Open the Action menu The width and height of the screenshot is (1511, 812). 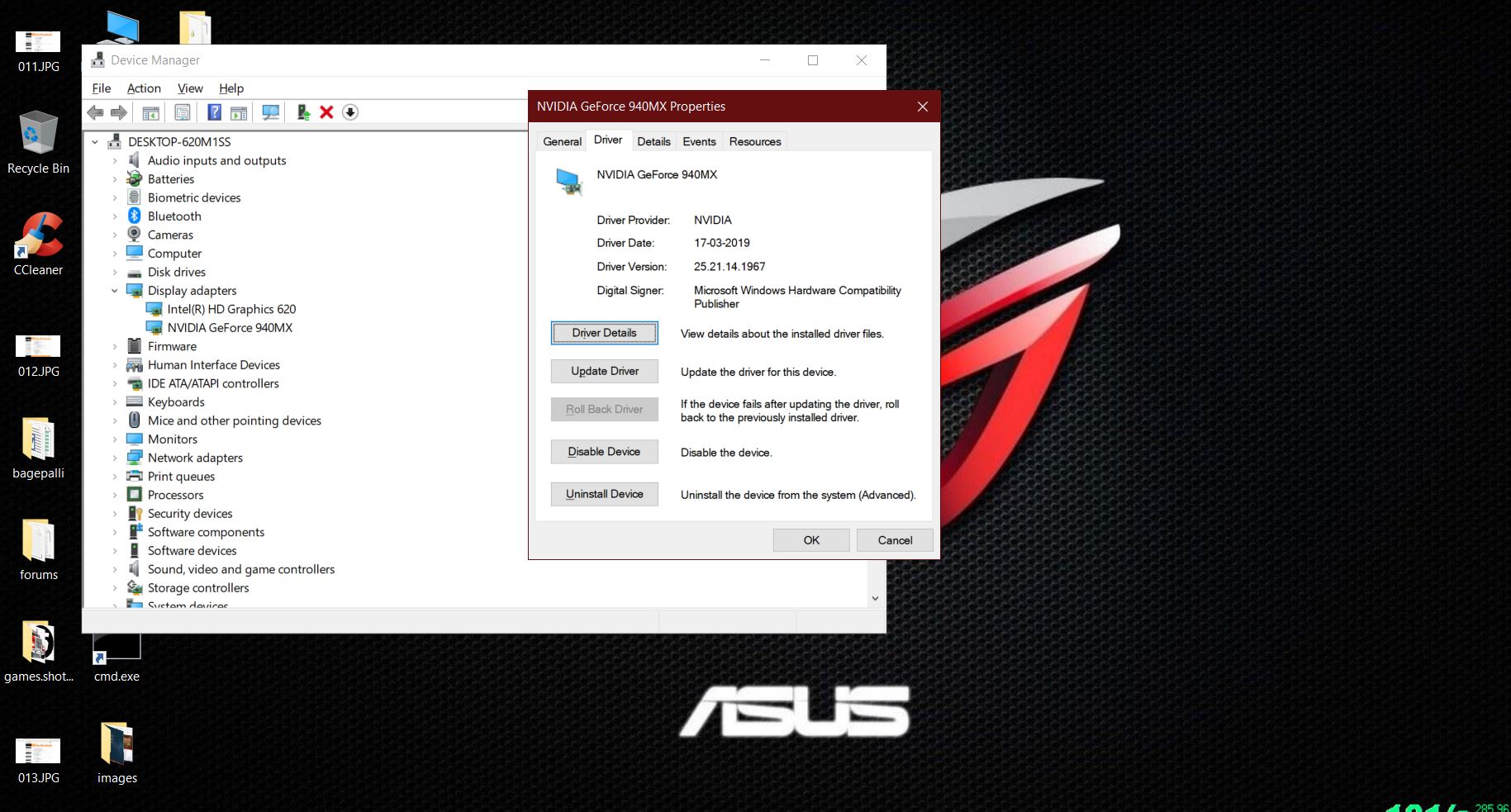tap(144, 88)
